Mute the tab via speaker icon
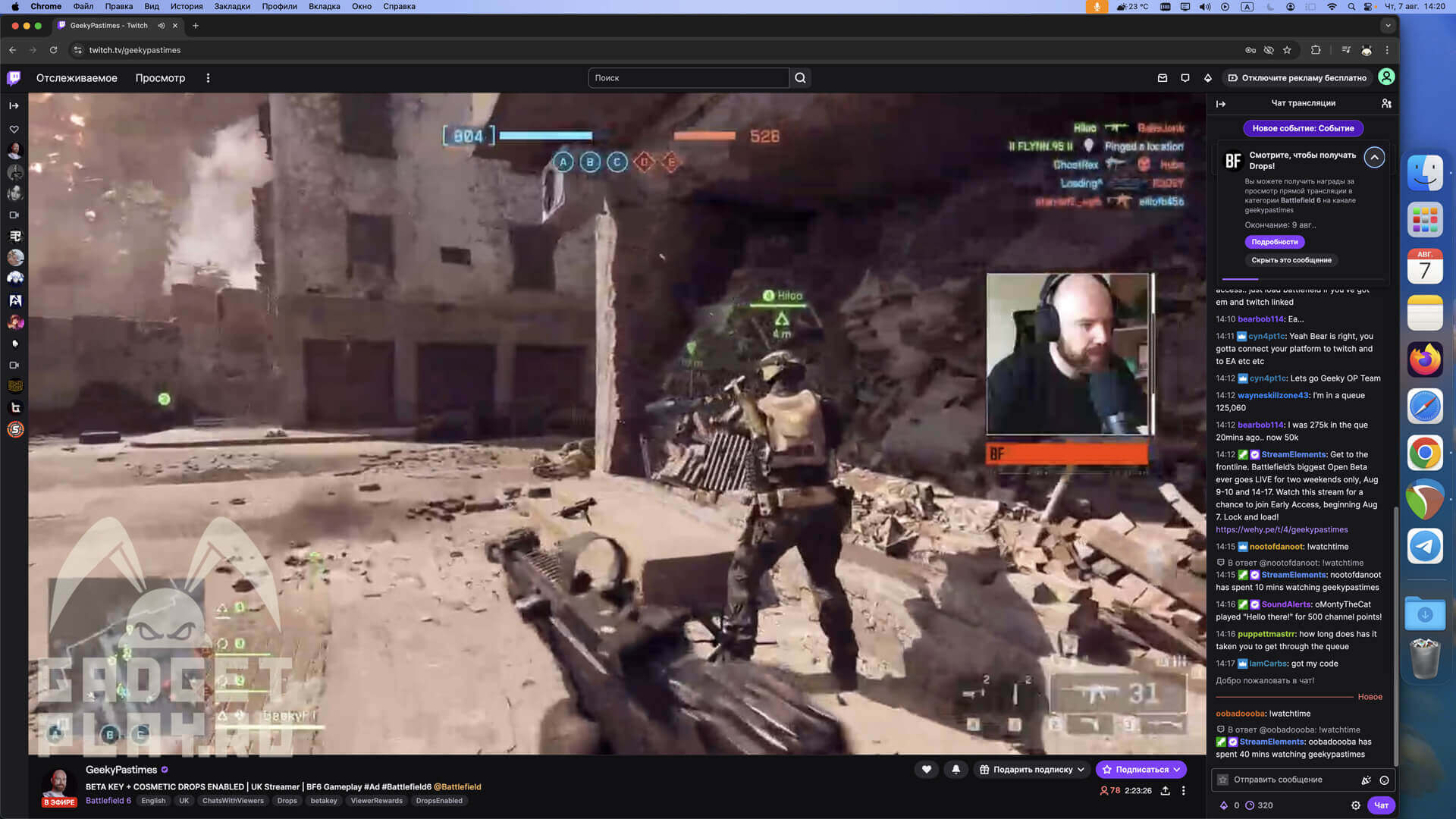The image size is (1456, 819). coord(161,25)
